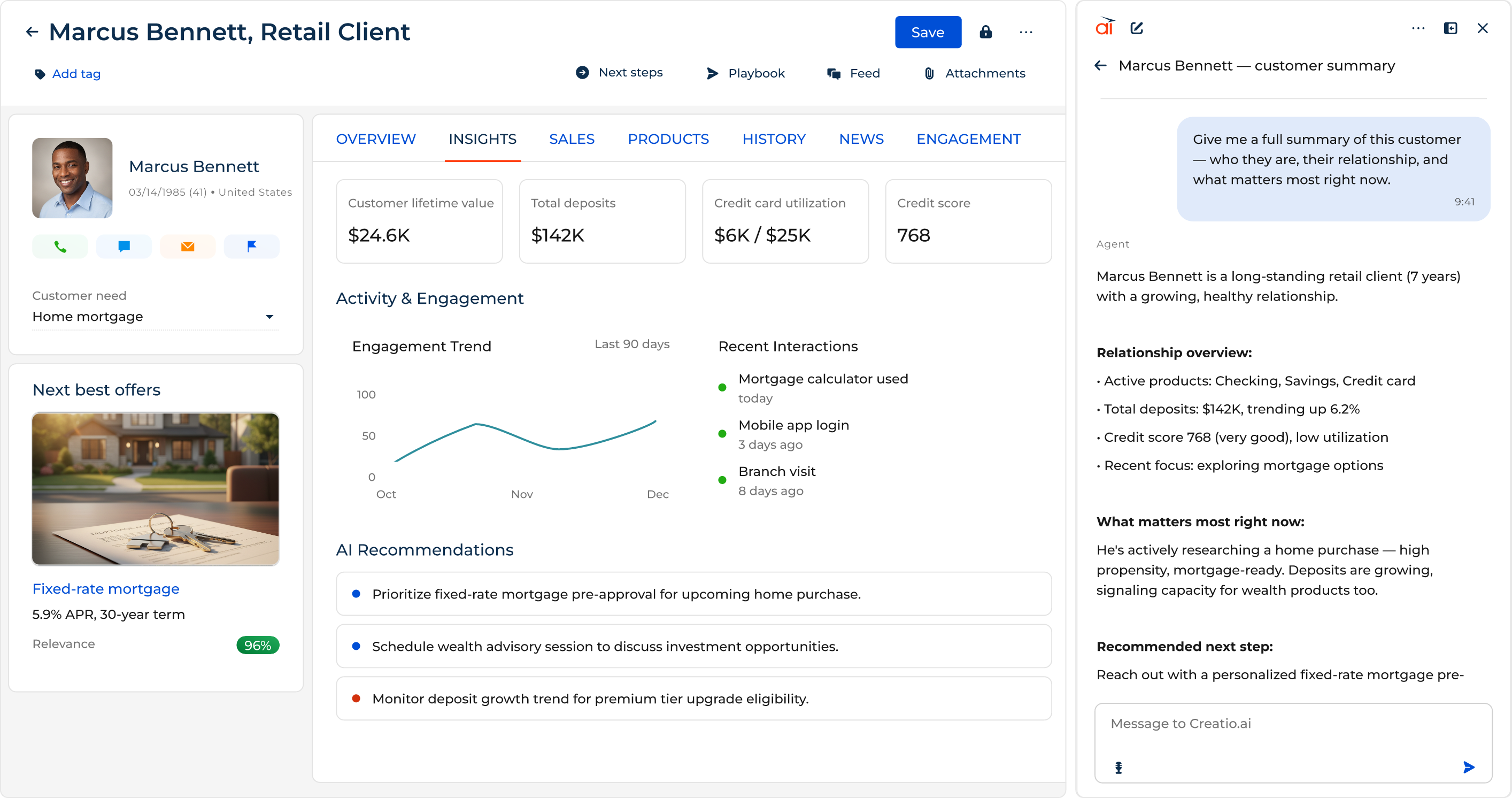Screen dimensions: 1512x798
Task: Go to the ENGAGEMENT tab
Action: 968,139
